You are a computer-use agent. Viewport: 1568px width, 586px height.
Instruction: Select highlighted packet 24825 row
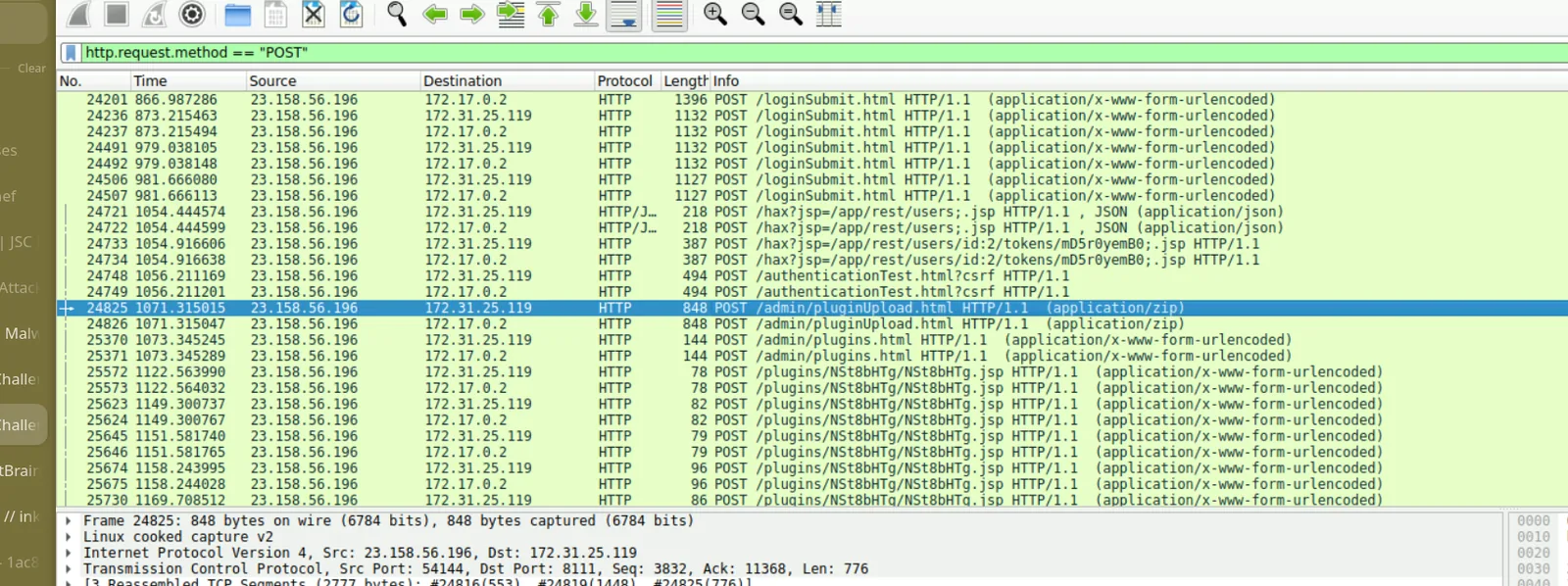tap(812, 308)
